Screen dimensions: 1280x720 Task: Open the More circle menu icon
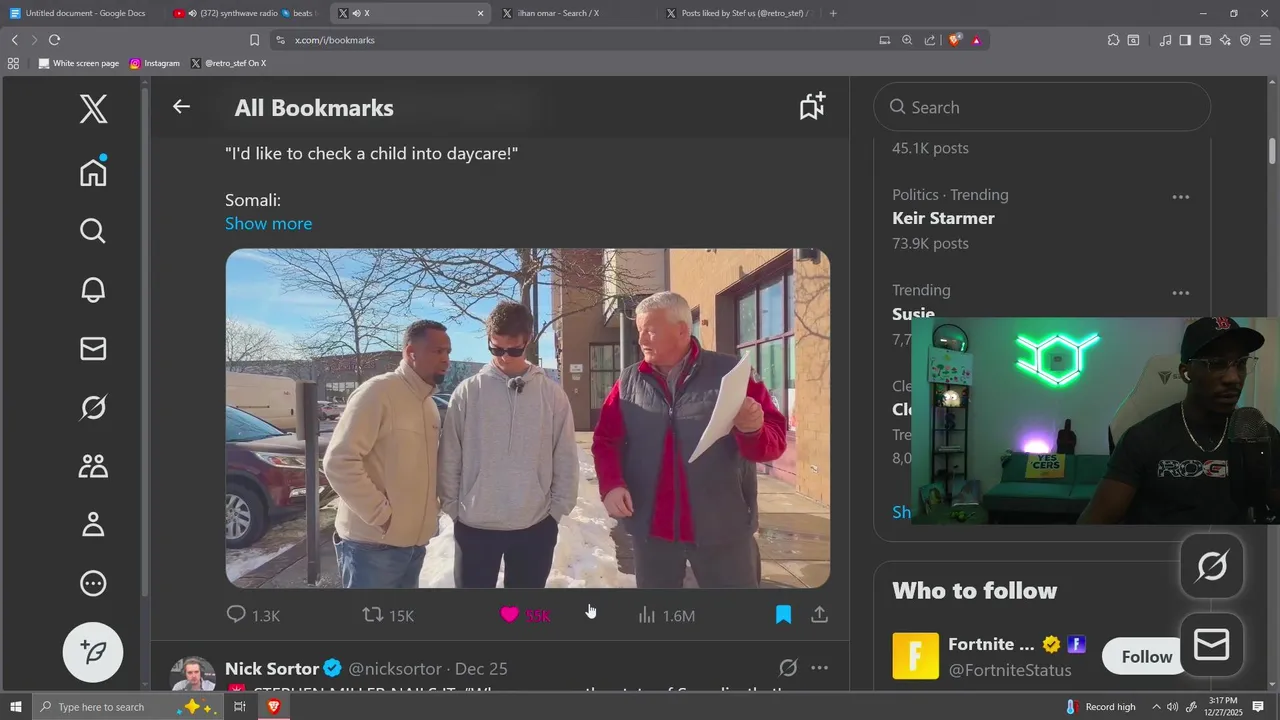click(93, 583)
